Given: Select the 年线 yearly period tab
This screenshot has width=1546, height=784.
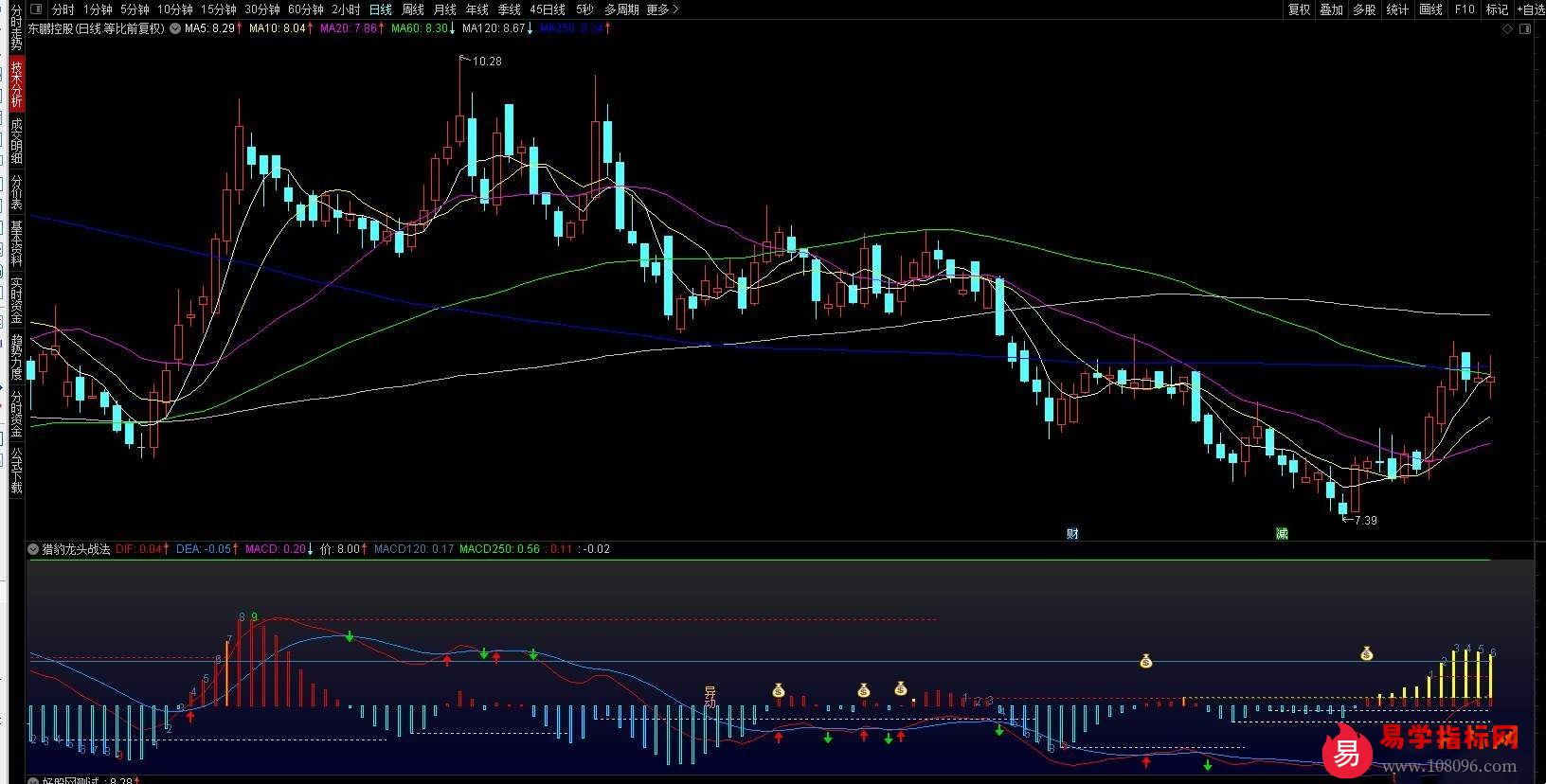Looking at the screenshot, I should 476,9.
